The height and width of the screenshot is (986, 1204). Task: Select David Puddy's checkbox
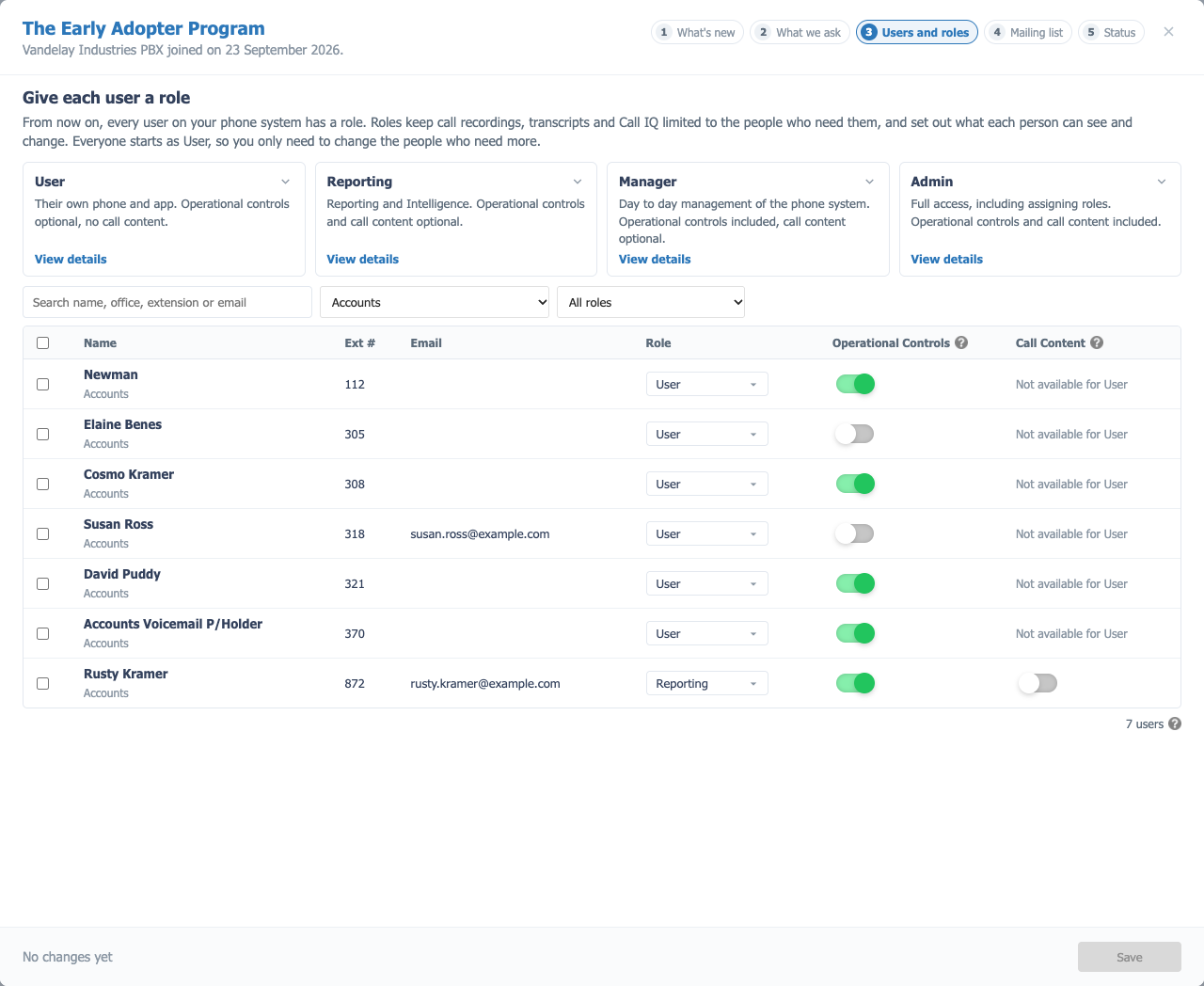pos(42,583)
